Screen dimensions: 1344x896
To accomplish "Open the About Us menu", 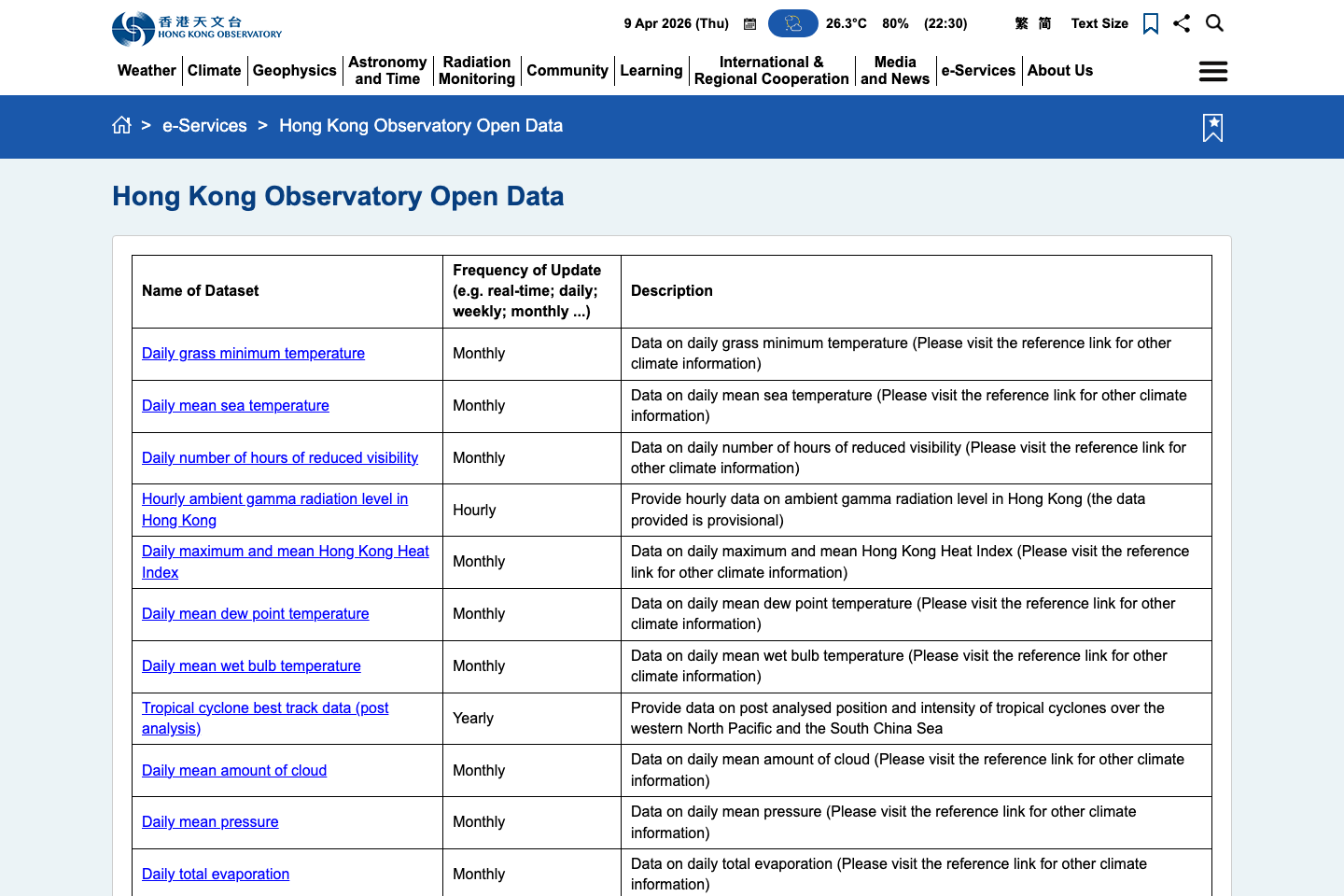I will coord(1060,70).
